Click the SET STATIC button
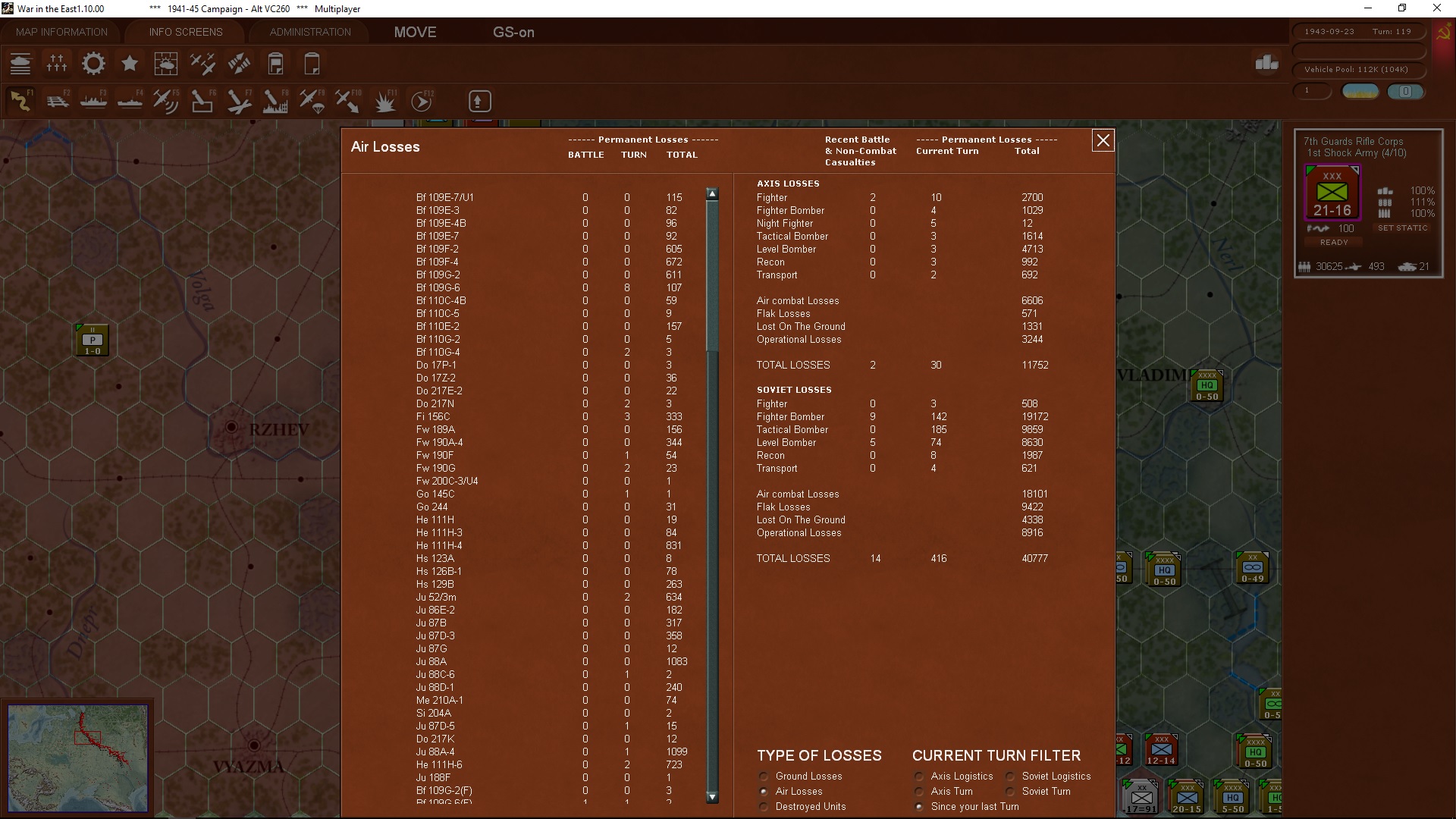Screen dimensions: 1456x819 (1402, 227)
